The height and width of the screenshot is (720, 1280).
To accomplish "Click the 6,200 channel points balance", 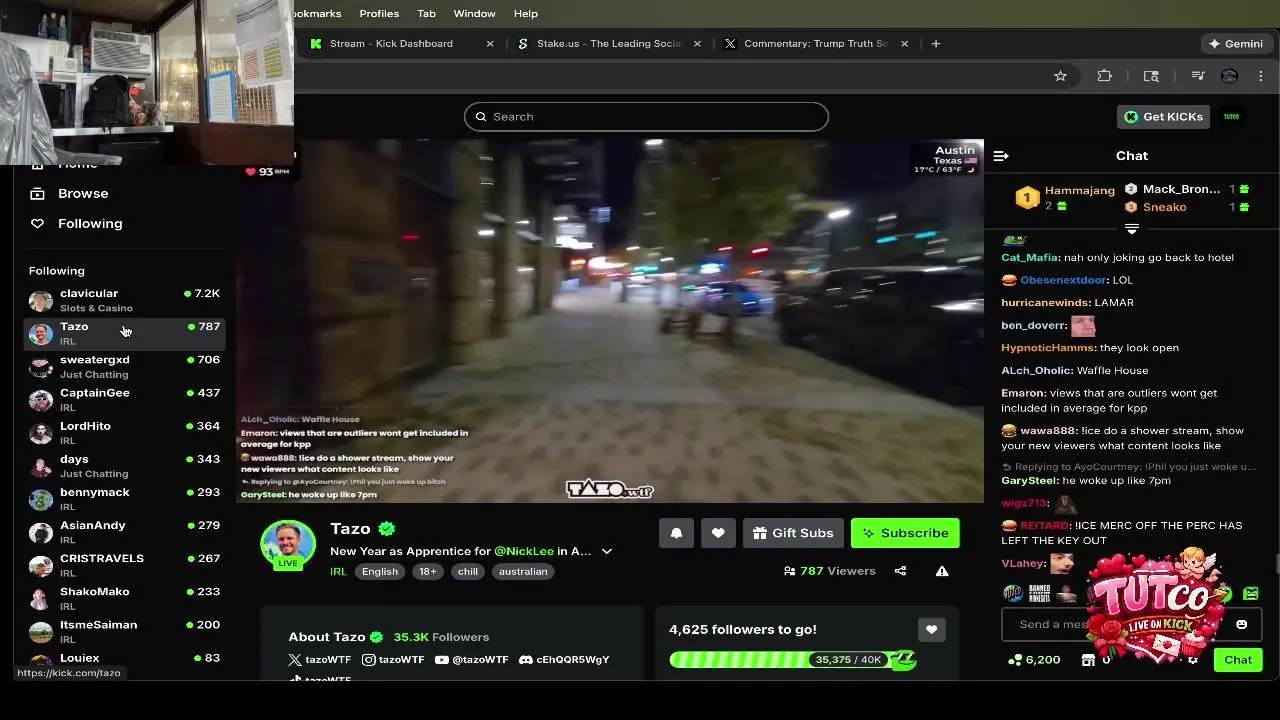I will pyautogui.click(x=1034, y=660).
